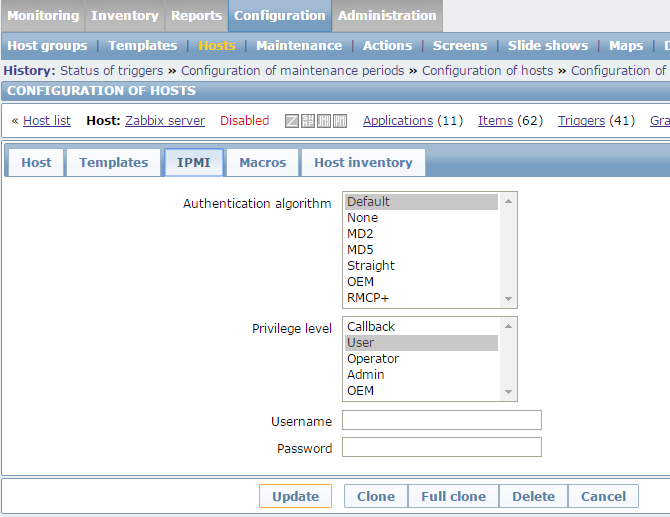Open Items (62) link
Viewport: 670px width, 517px height.
(495, 121)
